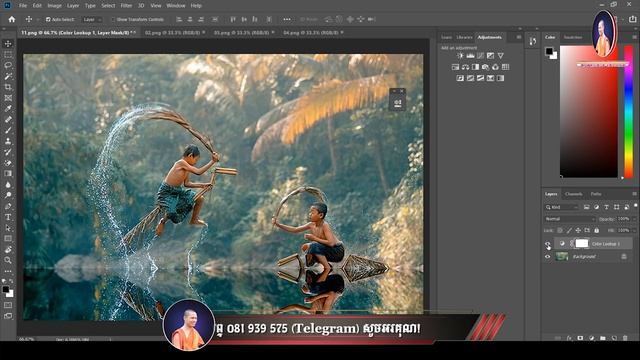
Task: Click the Share icon at top right
Action: click(x=633, y=19)
